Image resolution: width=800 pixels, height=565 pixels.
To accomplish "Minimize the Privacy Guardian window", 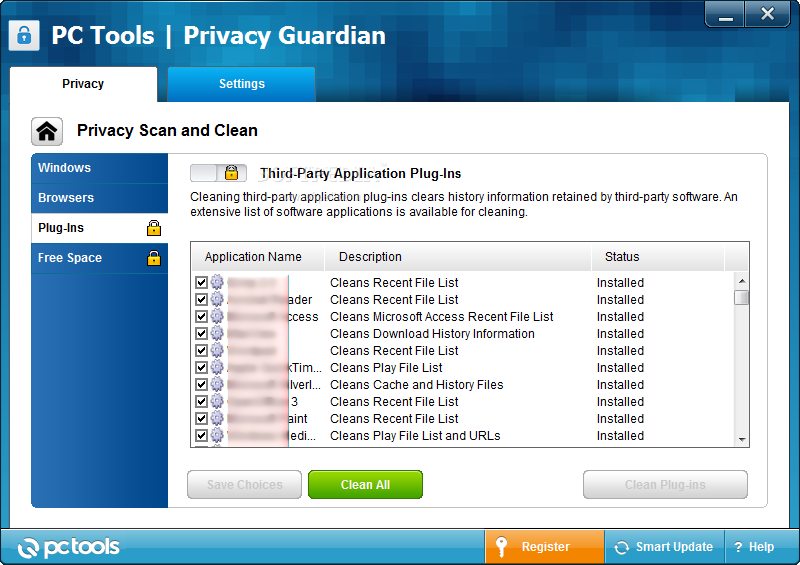I will pyautogui.click(x=726, y=14).
